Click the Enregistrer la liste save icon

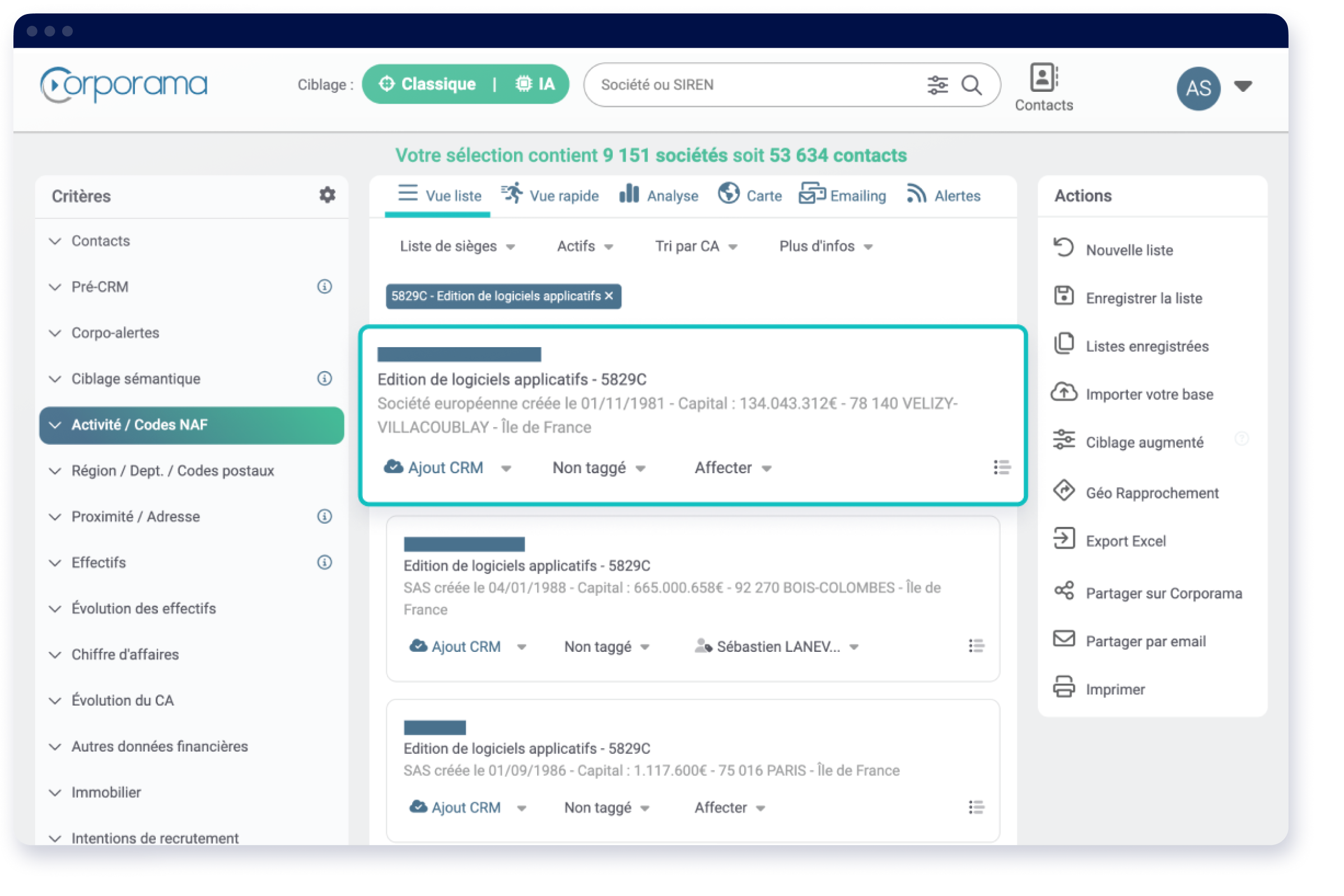pyautogui.click(x=1063, y=296)
